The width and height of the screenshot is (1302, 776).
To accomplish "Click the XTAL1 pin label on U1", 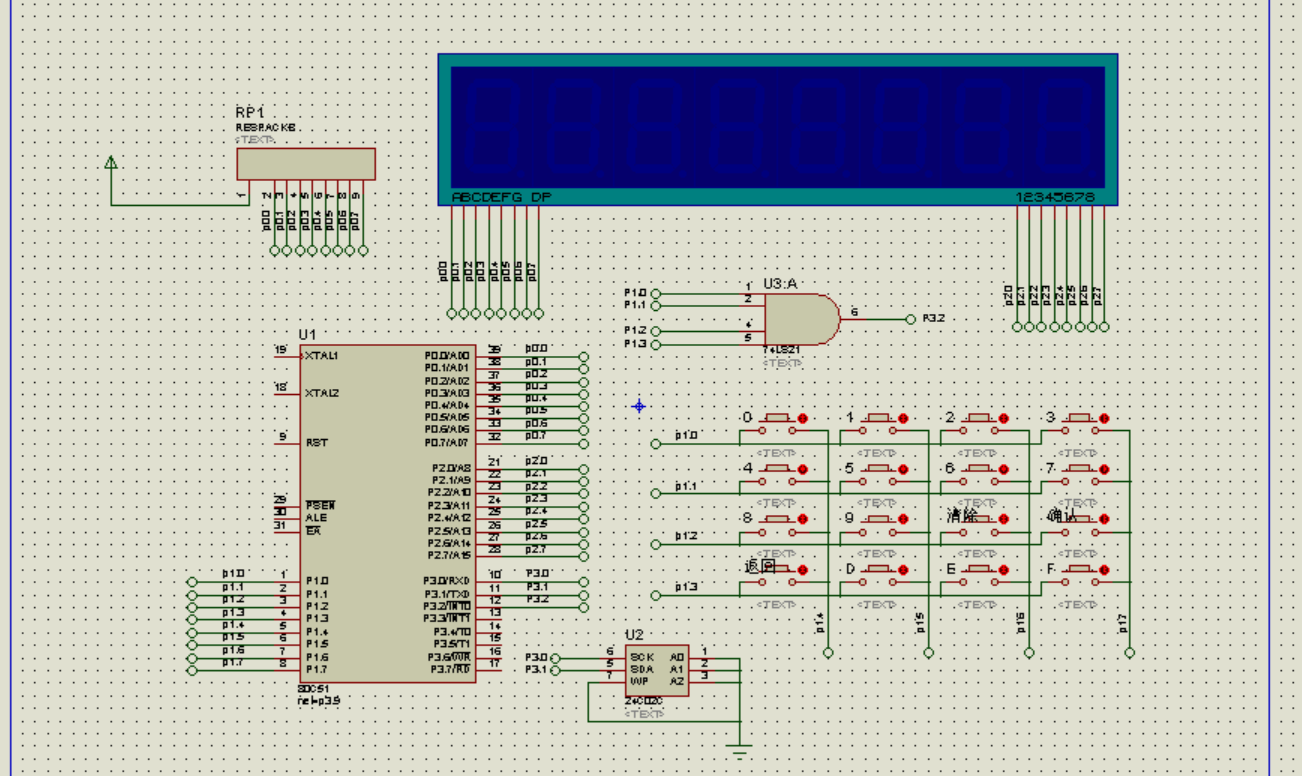I will point(321,355).
